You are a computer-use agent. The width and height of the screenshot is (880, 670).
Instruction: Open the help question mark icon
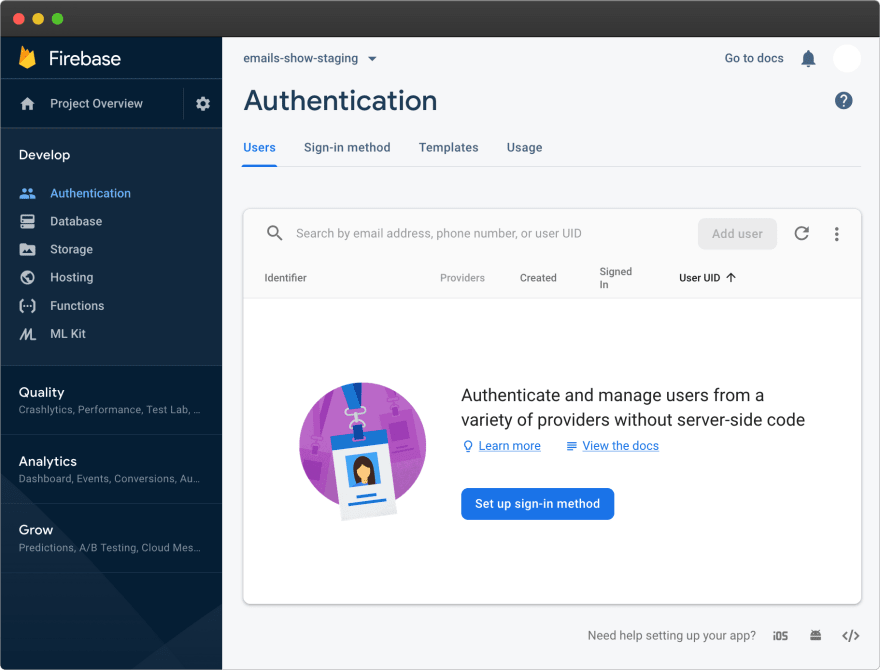click(844, 101)
